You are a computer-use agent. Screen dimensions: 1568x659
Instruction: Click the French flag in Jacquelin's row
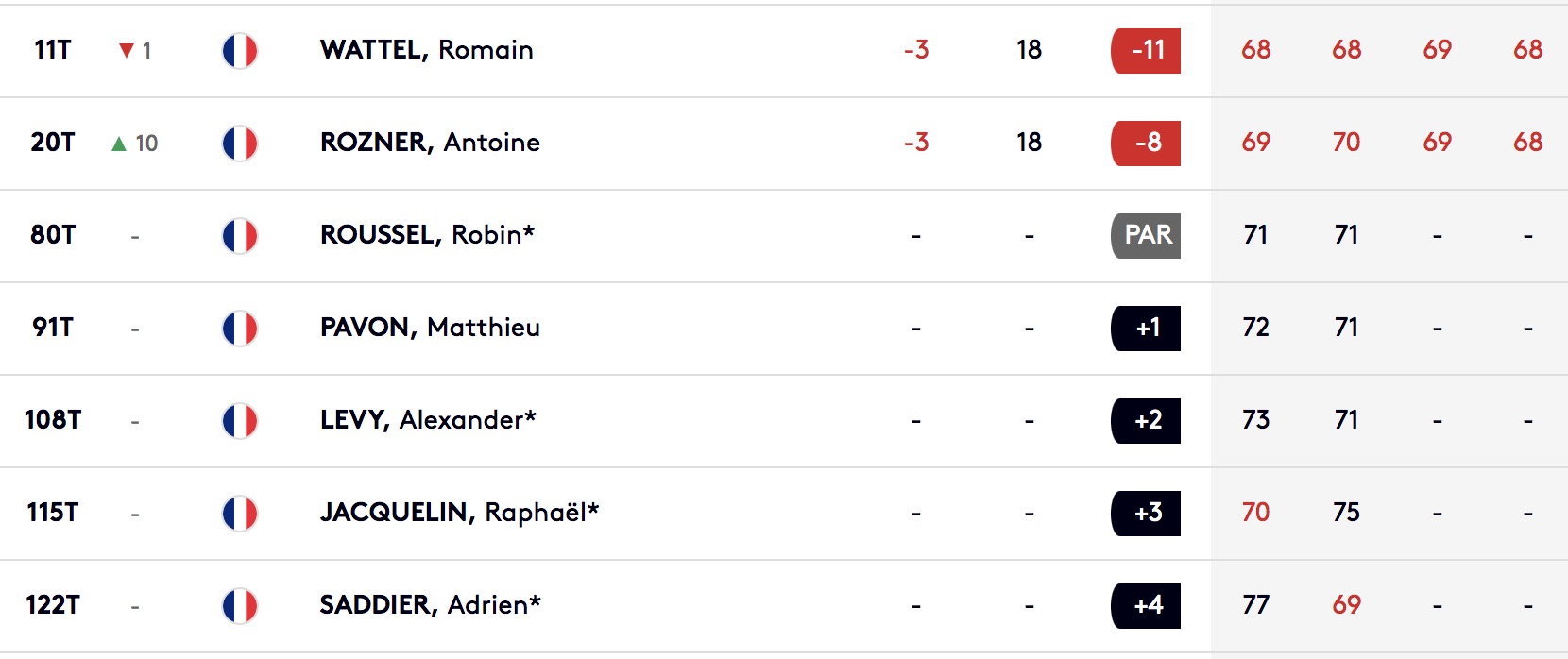click(240, 514)
